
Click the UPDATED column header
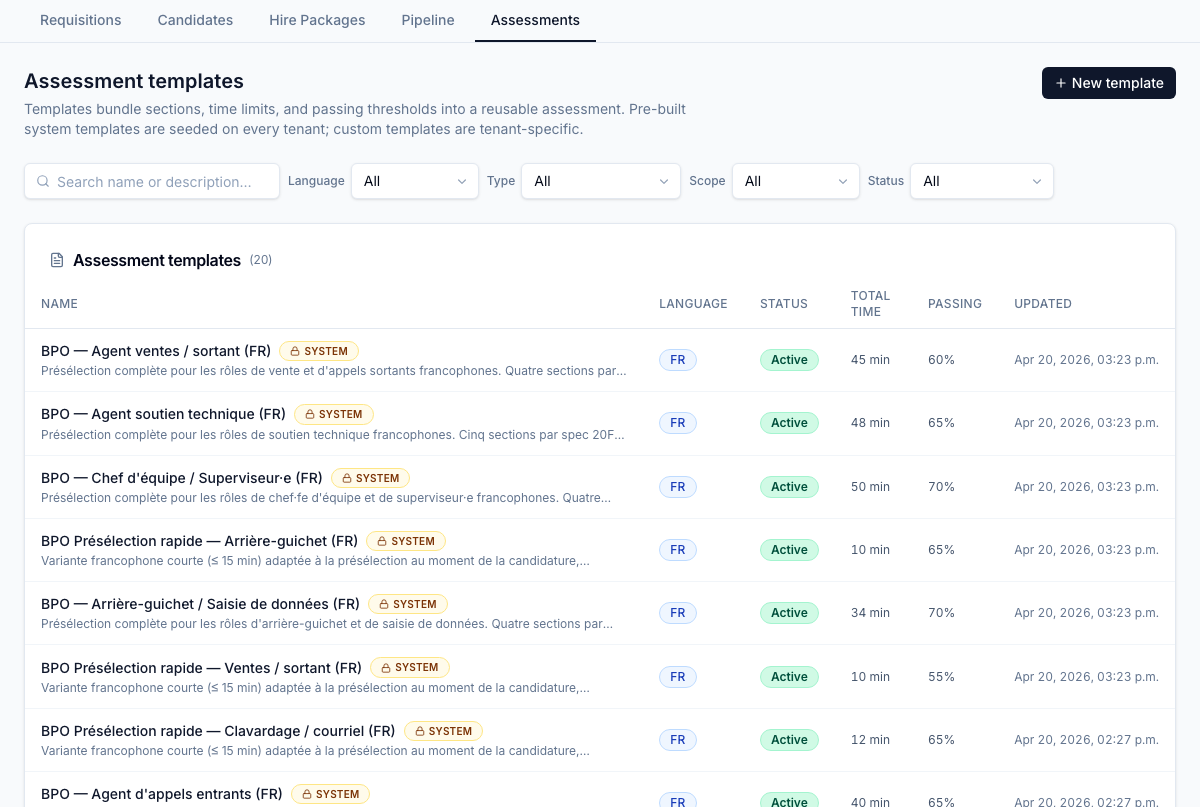click(1043, 304)
